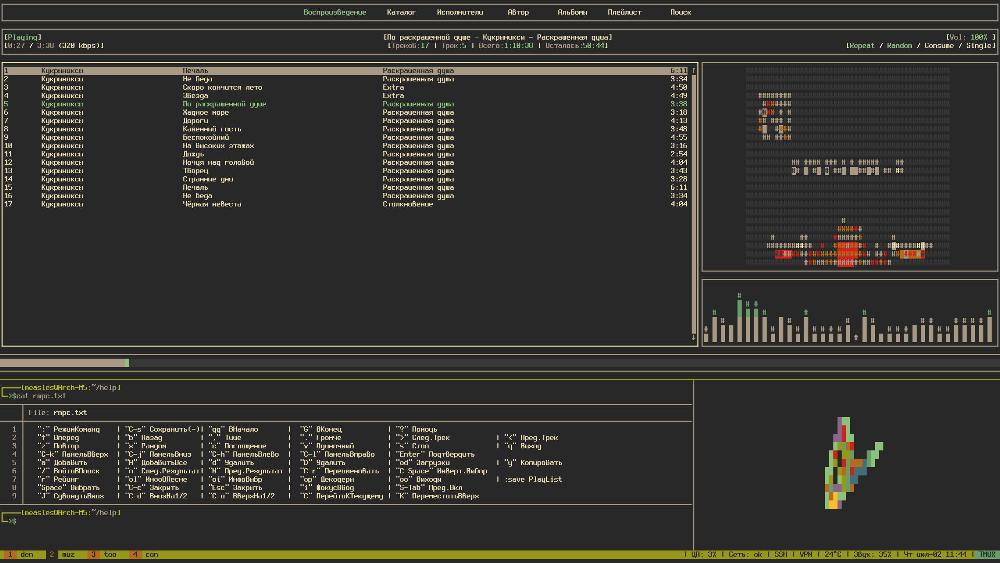Click the "y" Копировать entry
1000x563 pixels.
(533, 462)
